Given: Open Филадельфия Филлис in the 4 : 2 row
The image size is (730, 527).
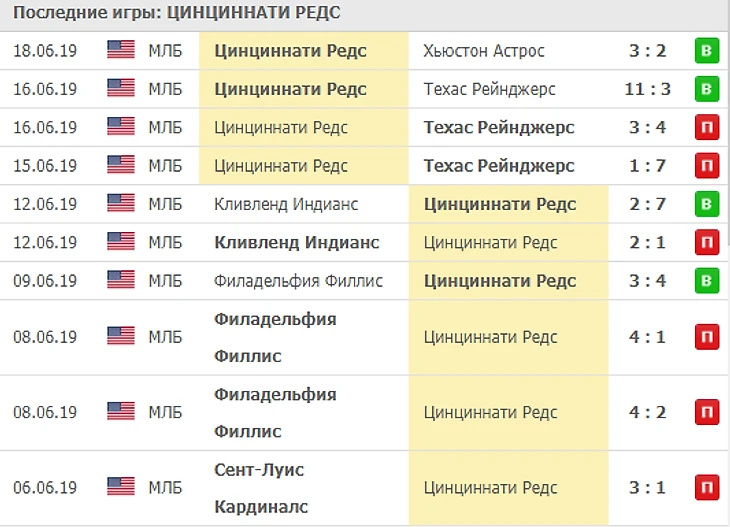Looking at the screenshot, I should 275,413.
